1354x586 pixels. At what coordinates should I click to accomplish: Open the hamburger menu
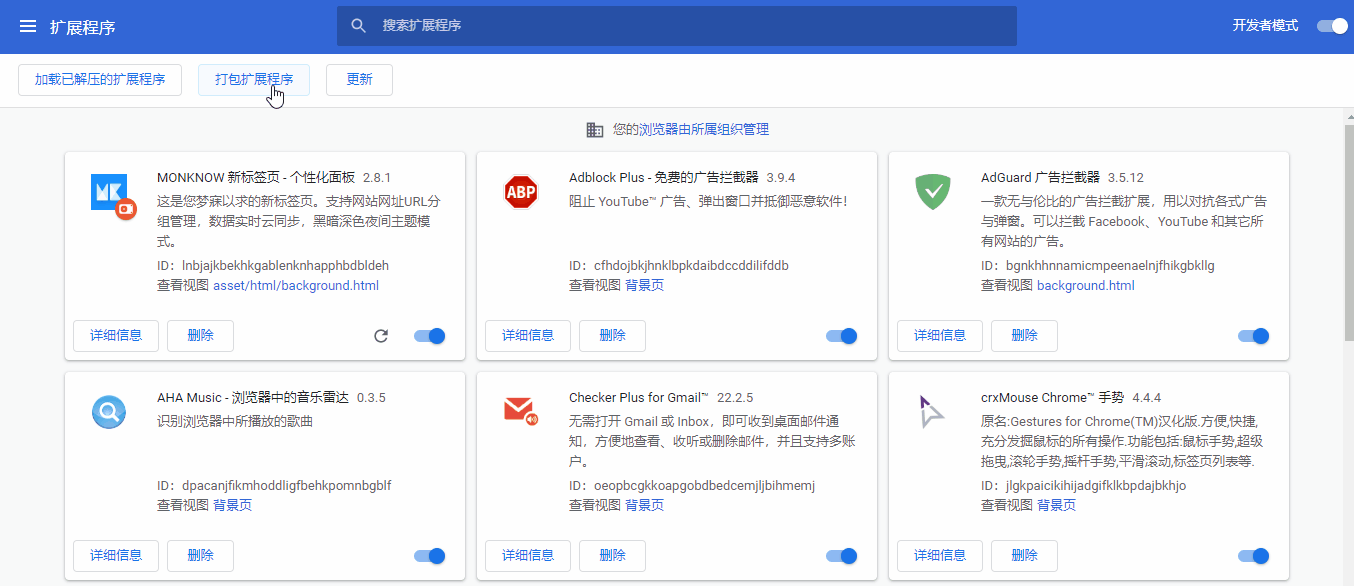[x=27, y=25]
